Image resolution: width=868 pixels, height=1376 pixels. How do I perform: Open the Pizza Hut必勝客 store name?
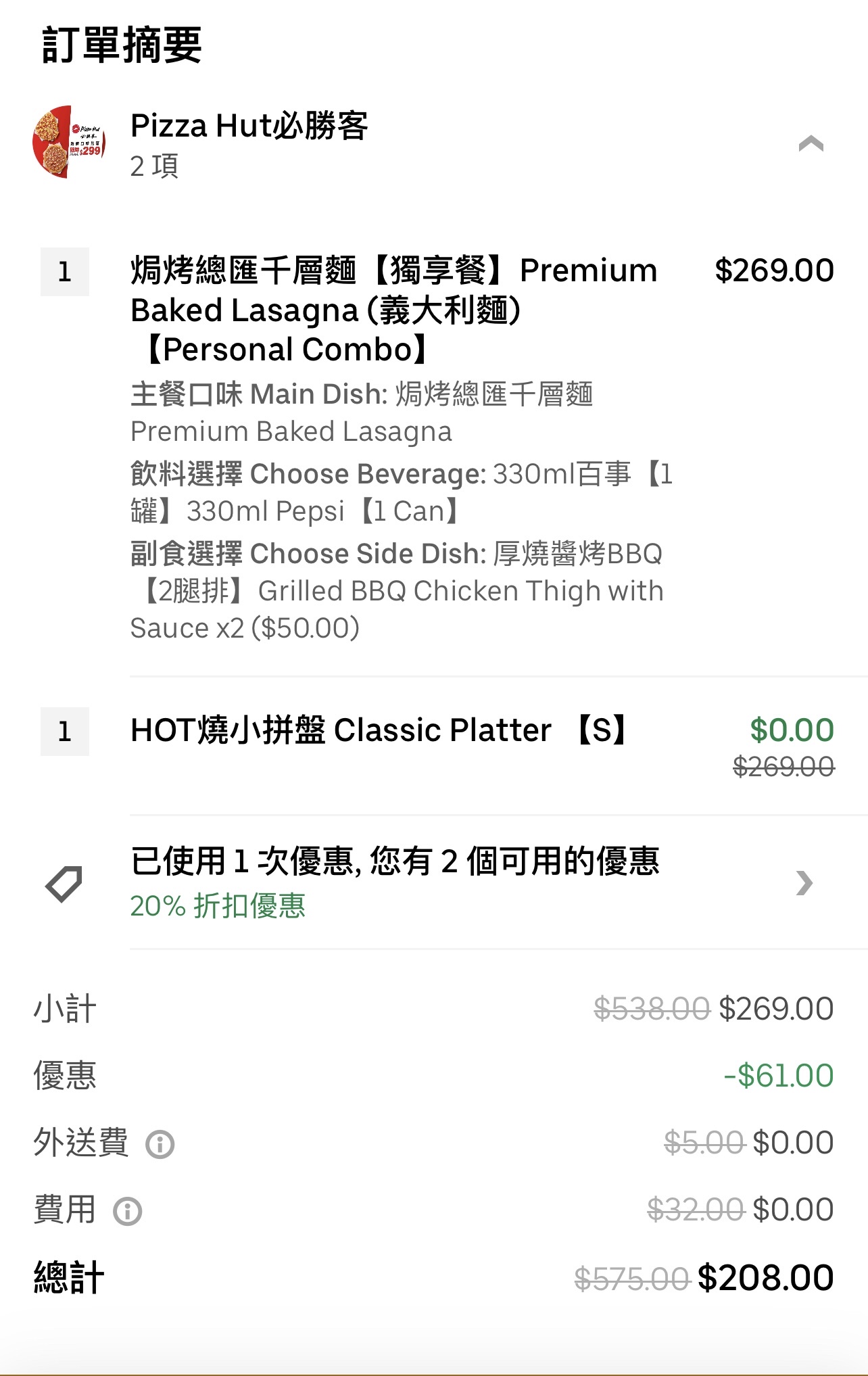(249, 126)
